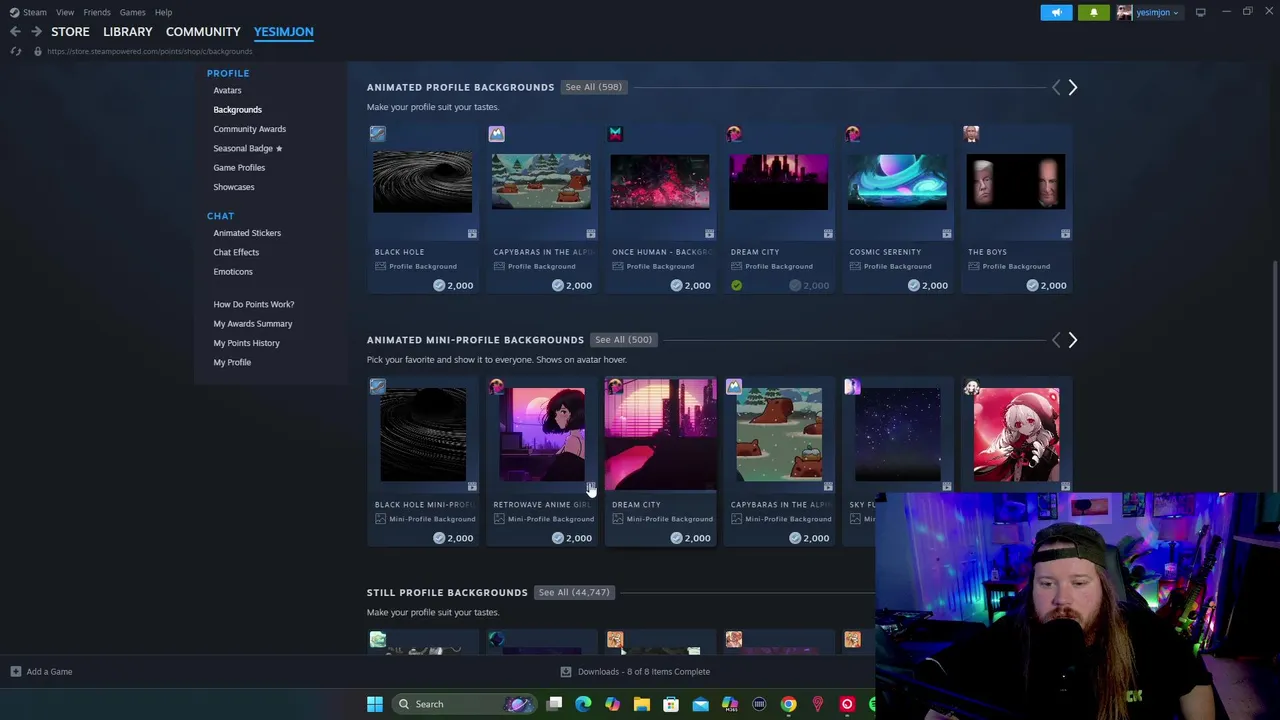1280x720 pixels.
Task: Open Showcases in the sidebar
Action: click(234, 187)
